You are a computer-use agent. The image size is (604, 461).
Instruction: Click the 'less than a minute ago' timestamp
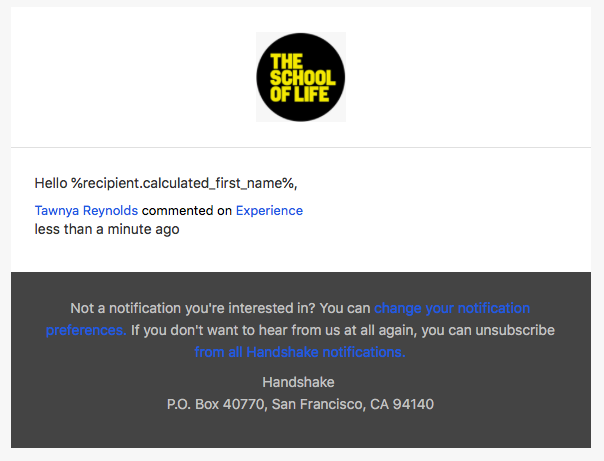(x=107, y=229)
